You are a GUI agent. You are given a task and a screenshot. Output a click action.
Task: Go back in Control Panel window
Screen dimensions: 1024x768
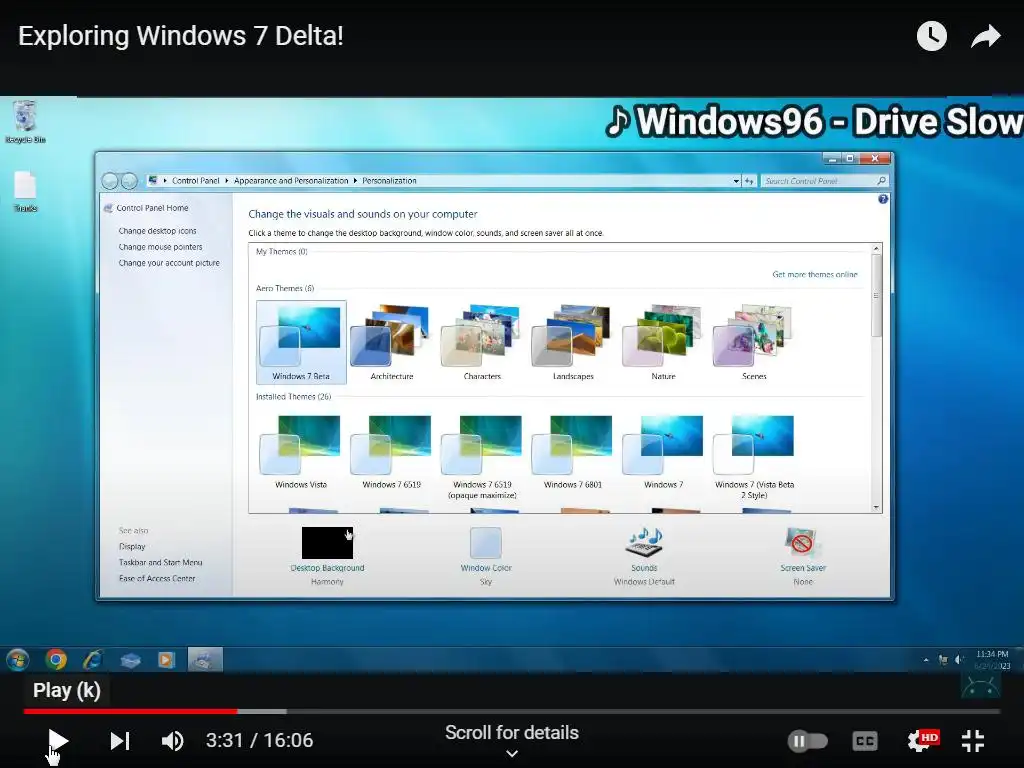pyautogui.click(x=110, y=181)
